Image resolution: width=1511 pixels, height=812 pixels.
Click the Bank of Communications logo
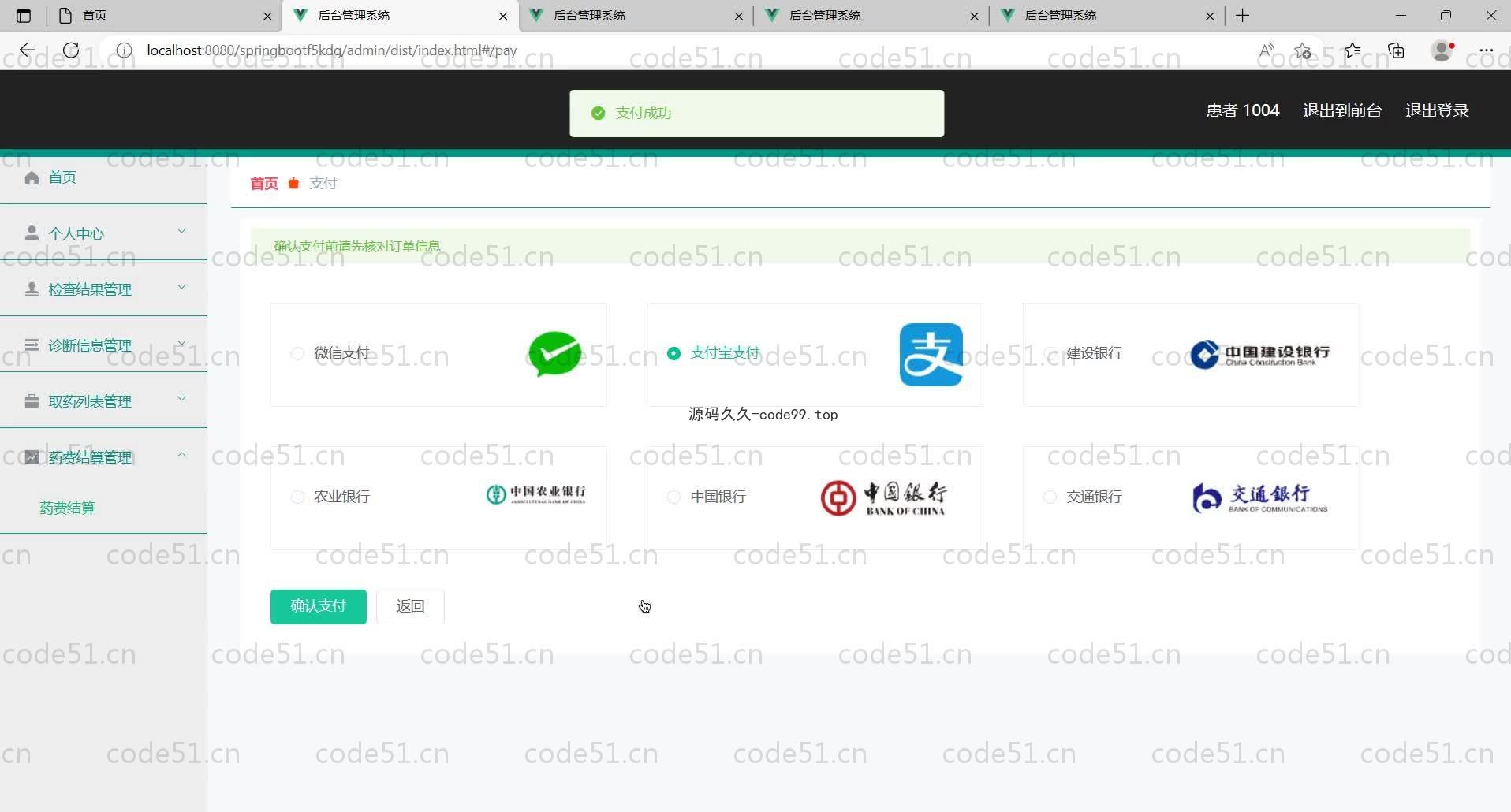[x=1259, y=497]
